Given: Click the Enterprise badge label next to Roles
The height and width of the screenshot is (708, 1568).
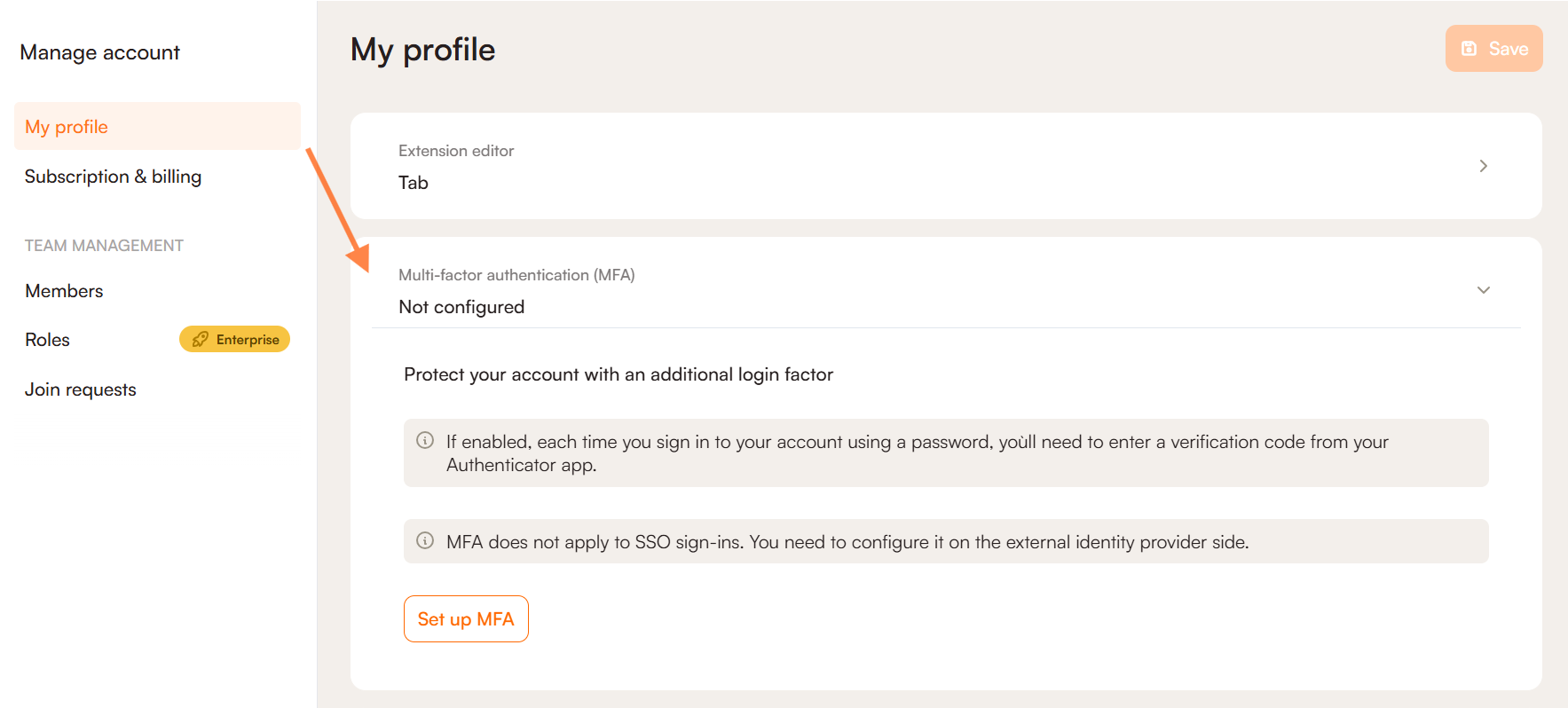Looking at the screenshot, I should tap(248, 340).
